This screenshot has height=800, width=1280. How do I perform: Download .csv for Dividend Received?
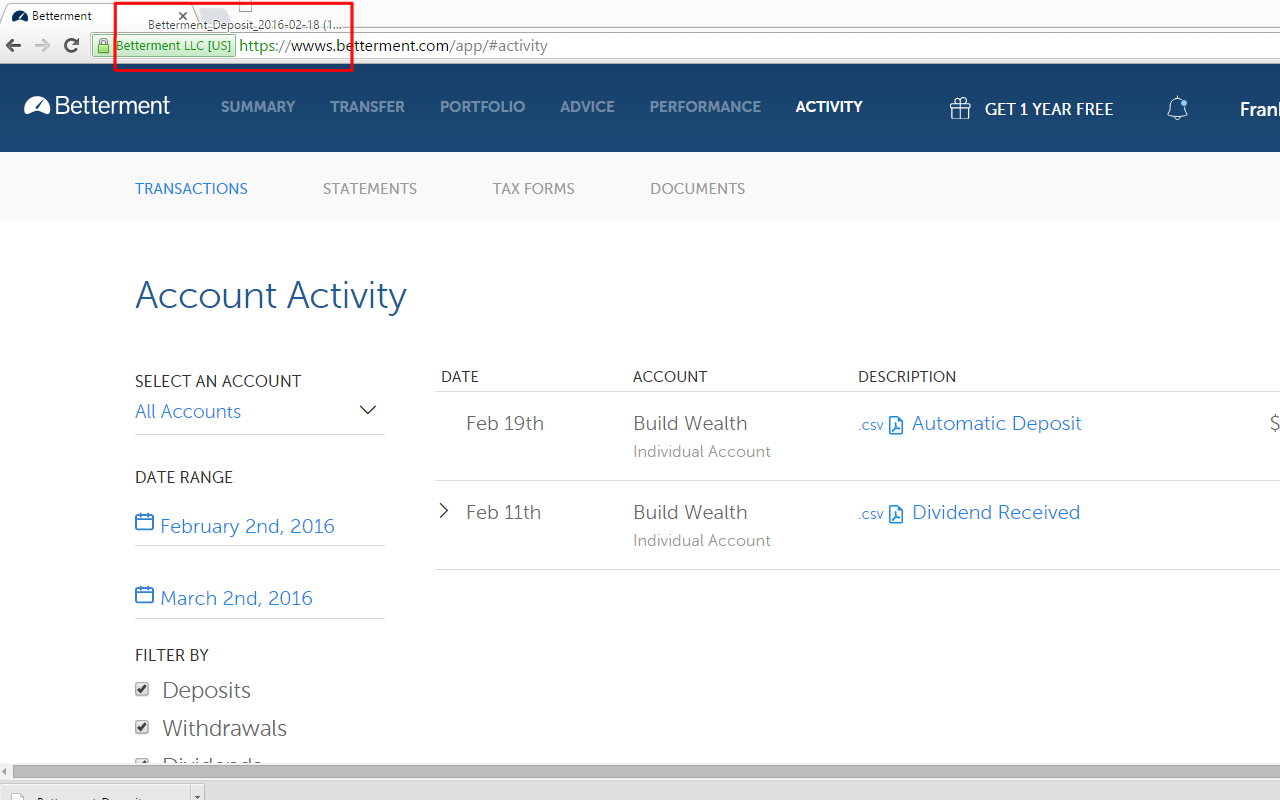871,514
